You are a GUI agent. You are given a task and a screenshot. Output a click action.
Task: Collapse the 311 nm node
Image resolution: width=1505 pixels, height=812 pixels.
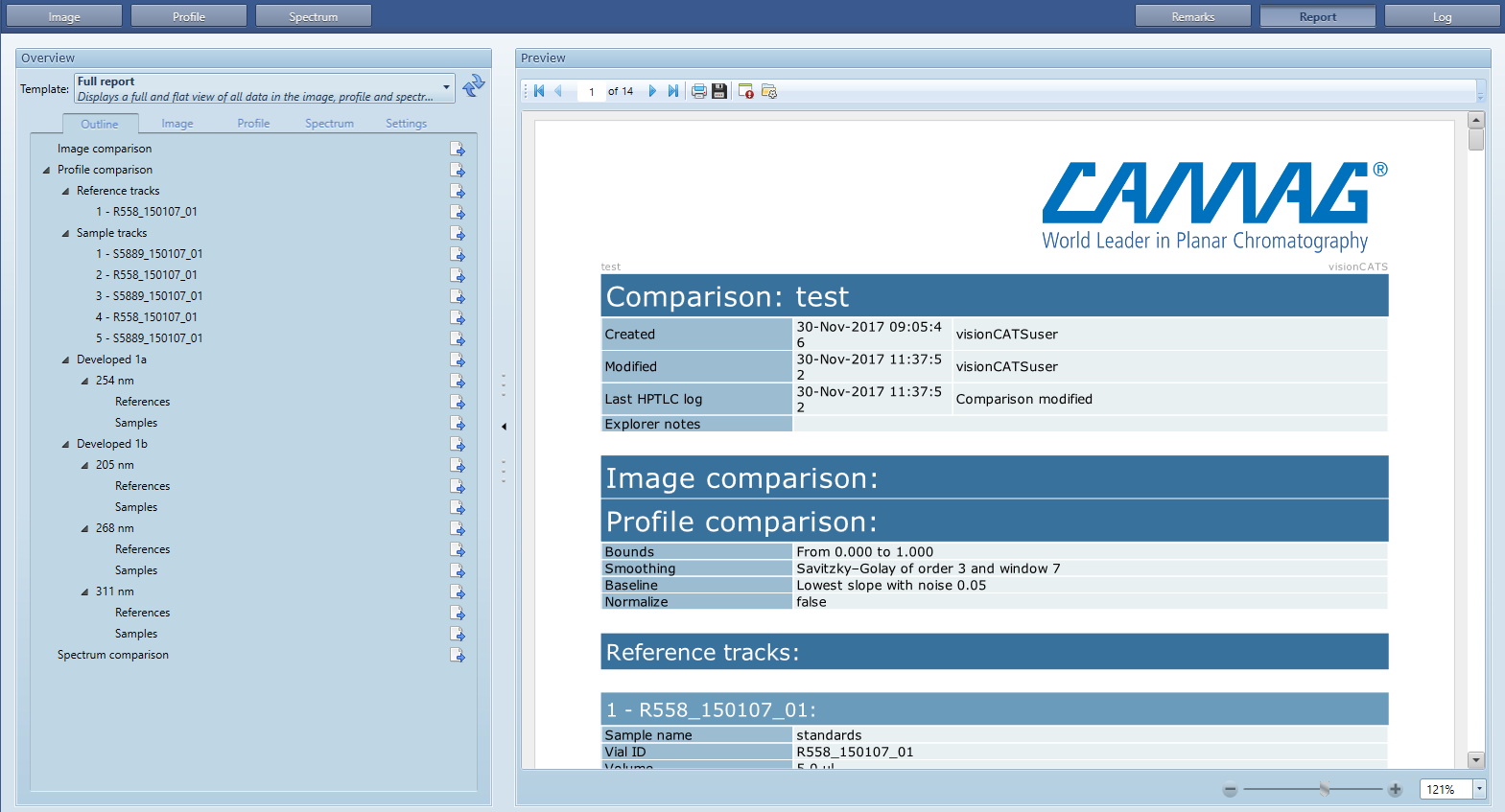pos(84,592)
